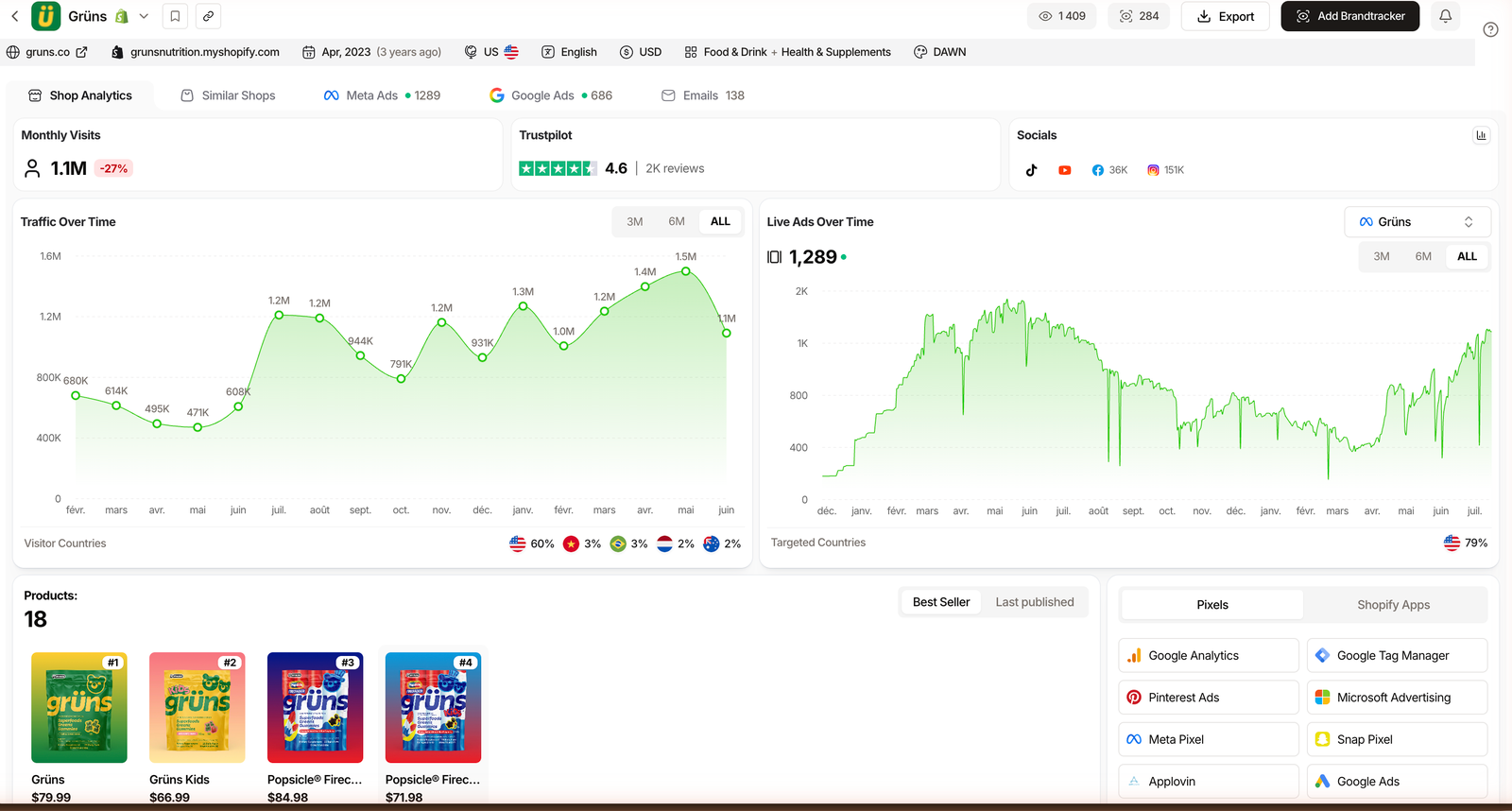Open the #1 Grüns product thumbnail
This screenshot has height=811, width=1512.
coord(79,707)
